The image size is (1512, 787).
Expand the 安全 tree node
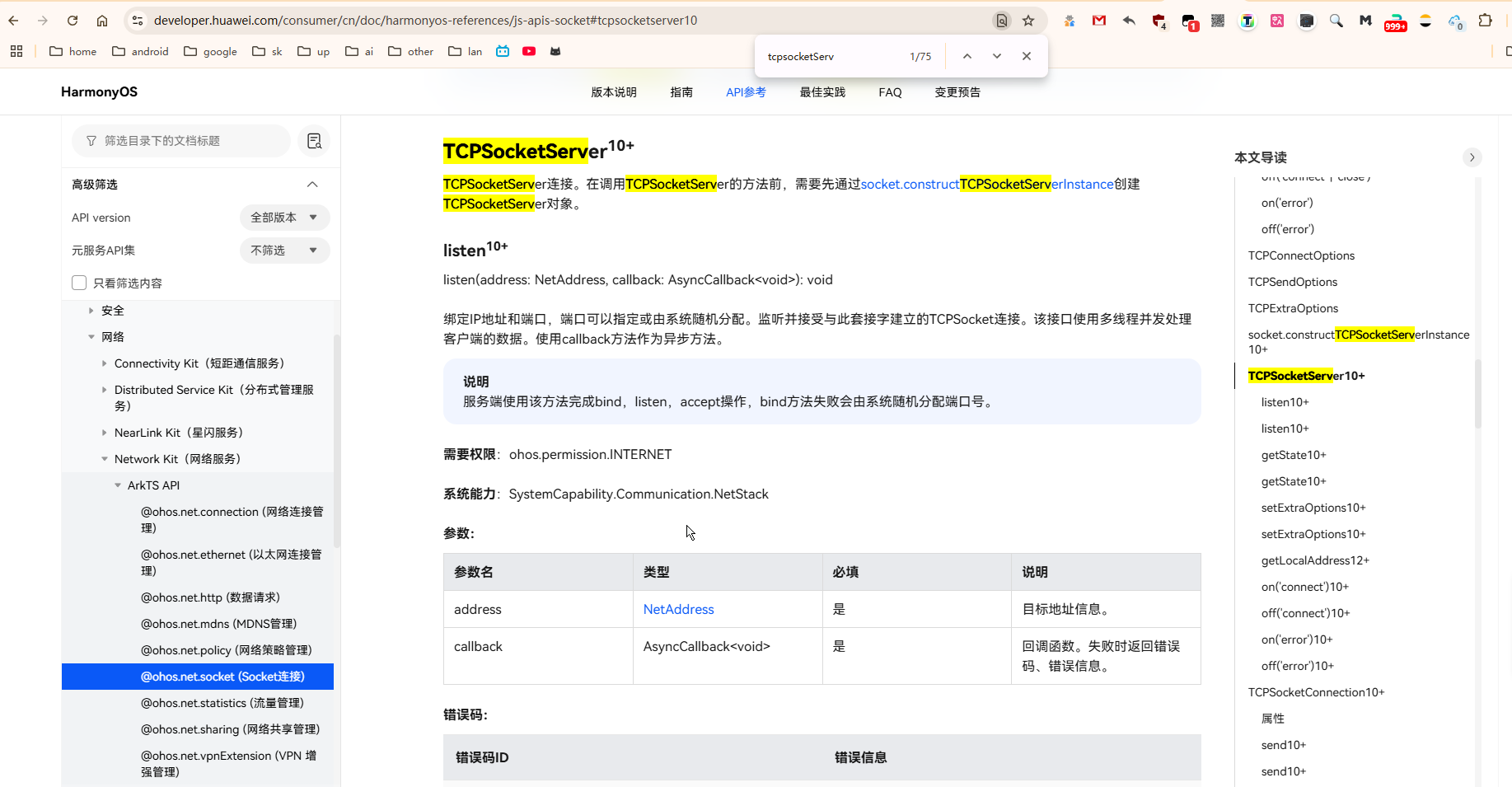91,311
